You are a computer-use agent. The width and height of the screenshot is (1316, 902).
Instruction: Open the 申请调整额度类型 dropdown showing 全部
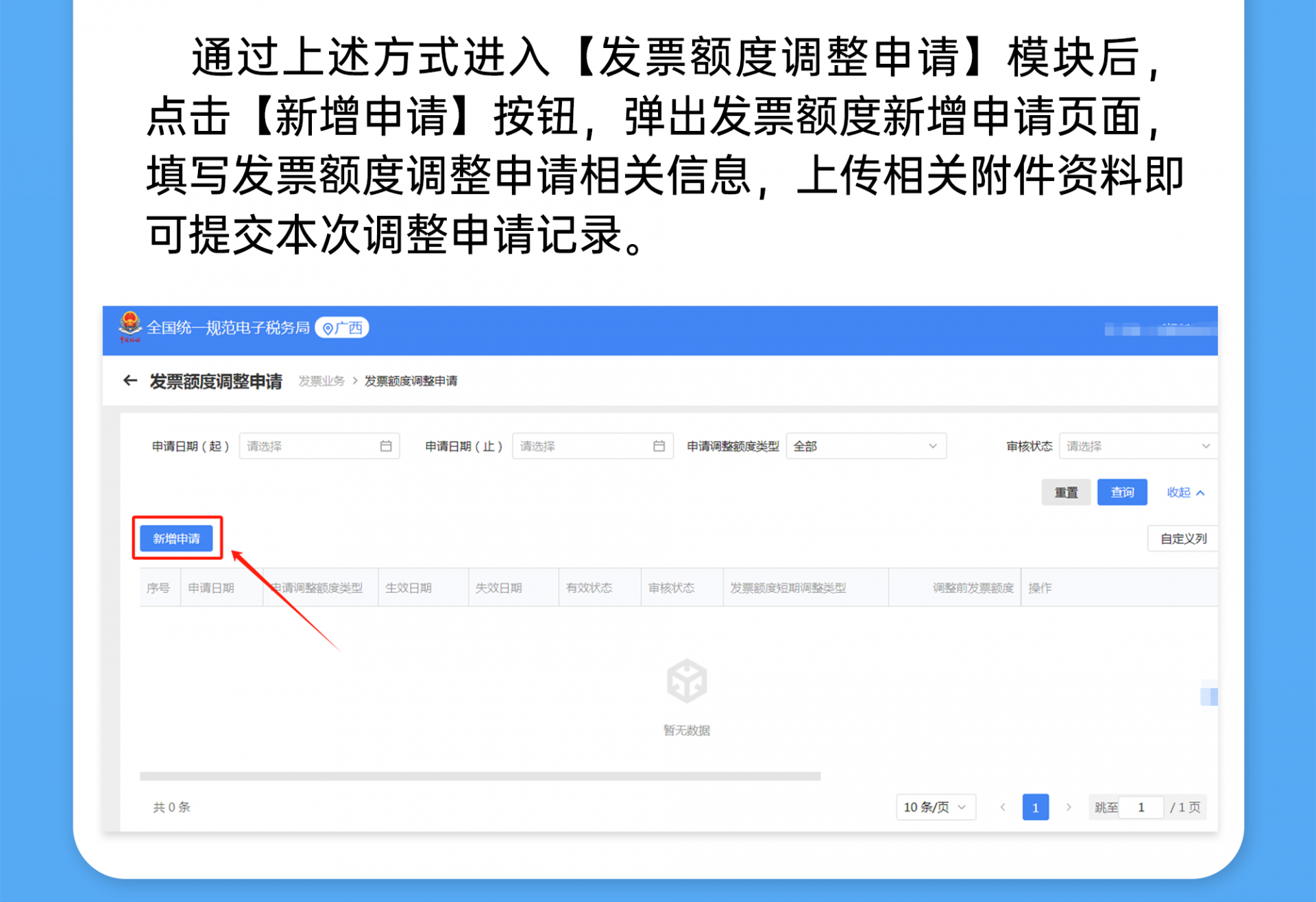(866, 446)
